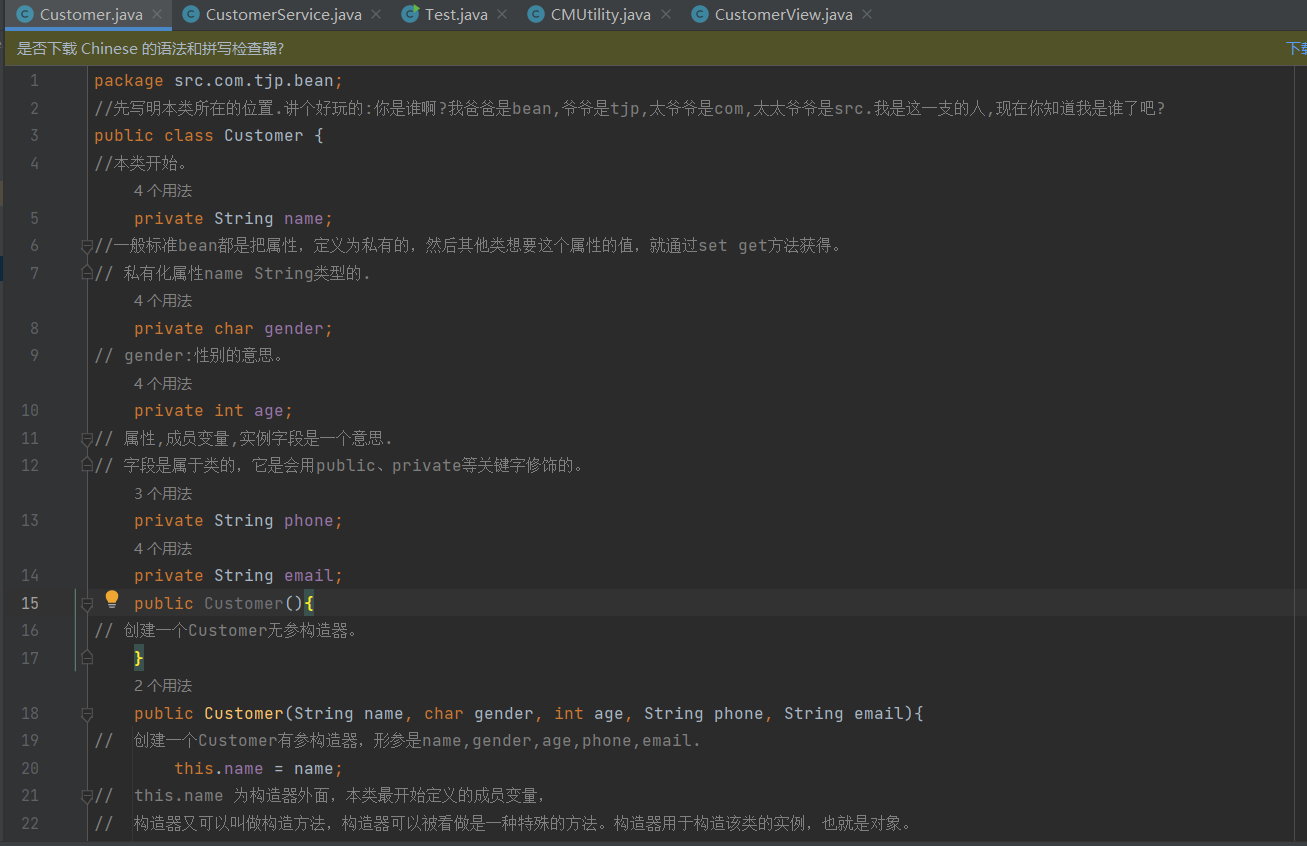Click 'this.name = name;' on line 20
Screen dimensions: 1307x846
click(x=259, y=768)
